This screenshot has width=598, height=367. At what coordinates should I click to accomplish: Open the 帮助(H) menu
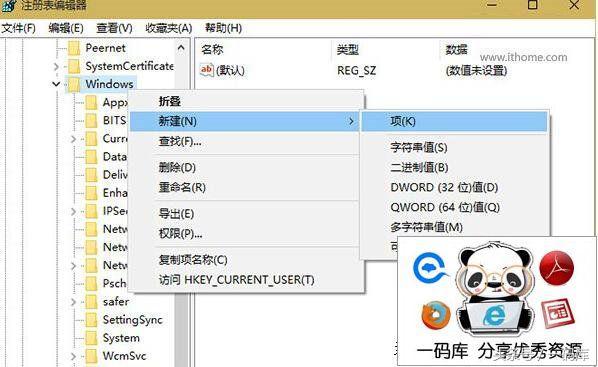[x=223, y=28]
